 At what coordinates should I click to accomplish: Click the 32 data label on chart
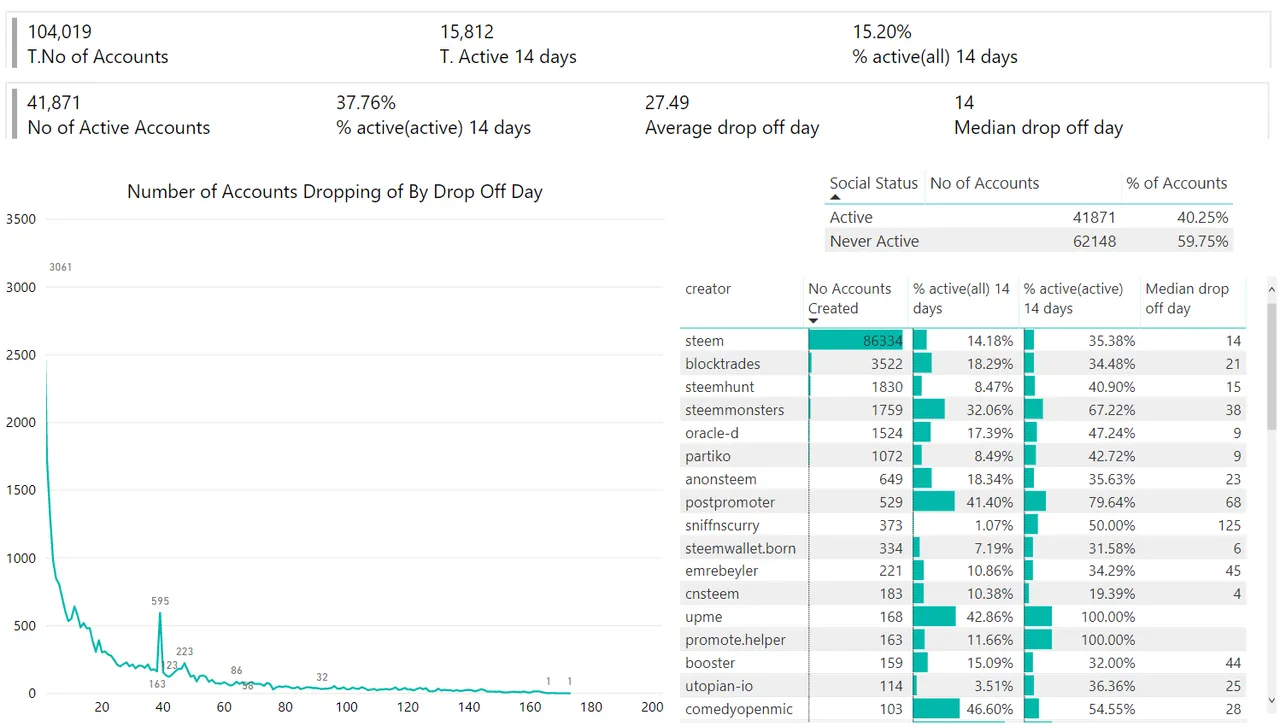(x=322, y=677)
